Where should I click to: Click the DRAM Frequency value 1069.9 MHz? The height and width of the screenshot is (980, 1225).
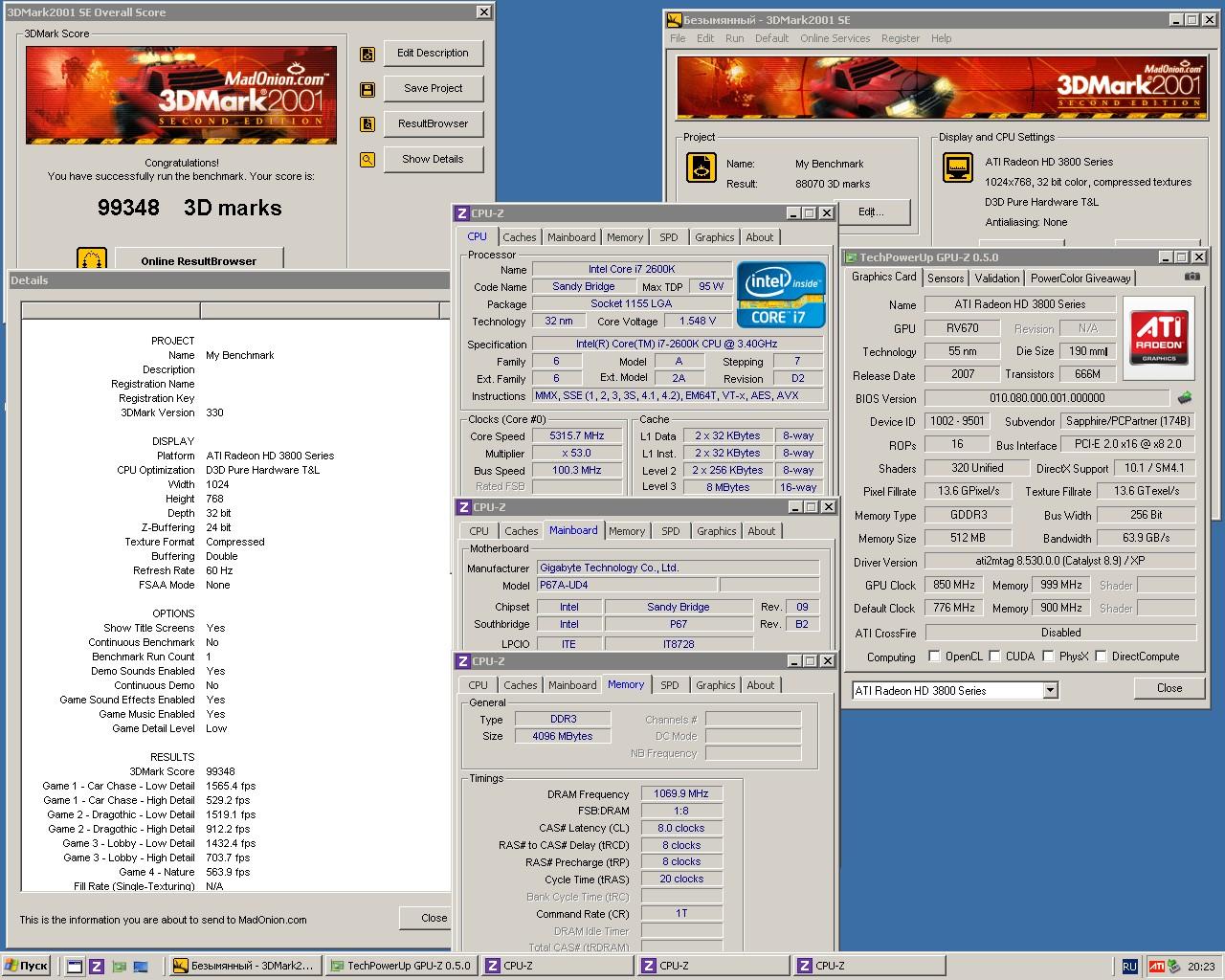(x=681, y=793)
